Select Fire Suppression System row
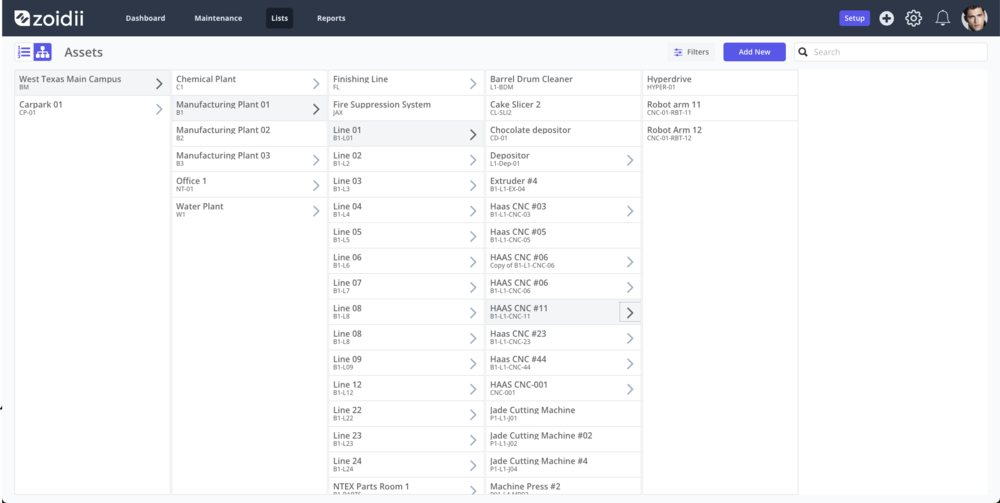 tap(406, 108)
